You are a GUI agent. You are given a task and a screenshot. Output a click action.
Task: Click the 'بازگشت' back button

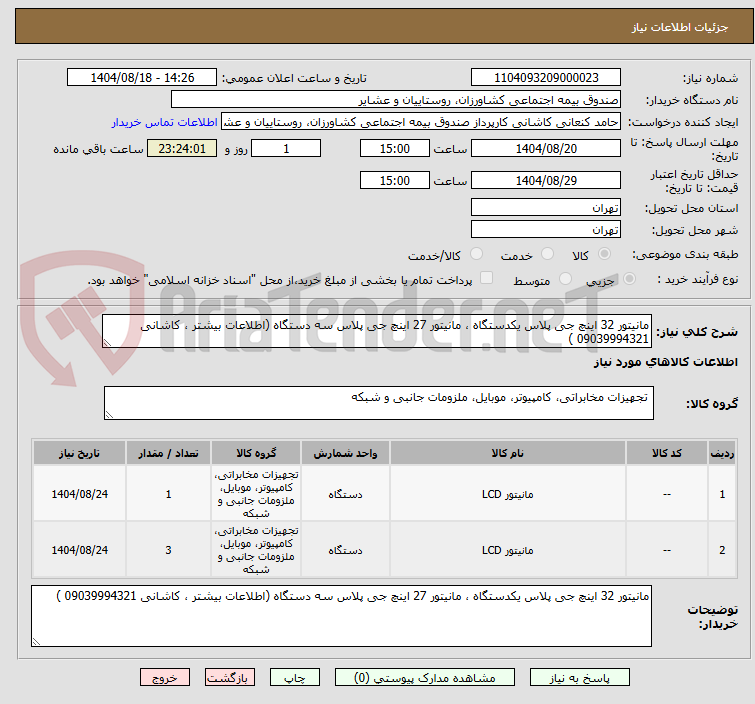227,677
